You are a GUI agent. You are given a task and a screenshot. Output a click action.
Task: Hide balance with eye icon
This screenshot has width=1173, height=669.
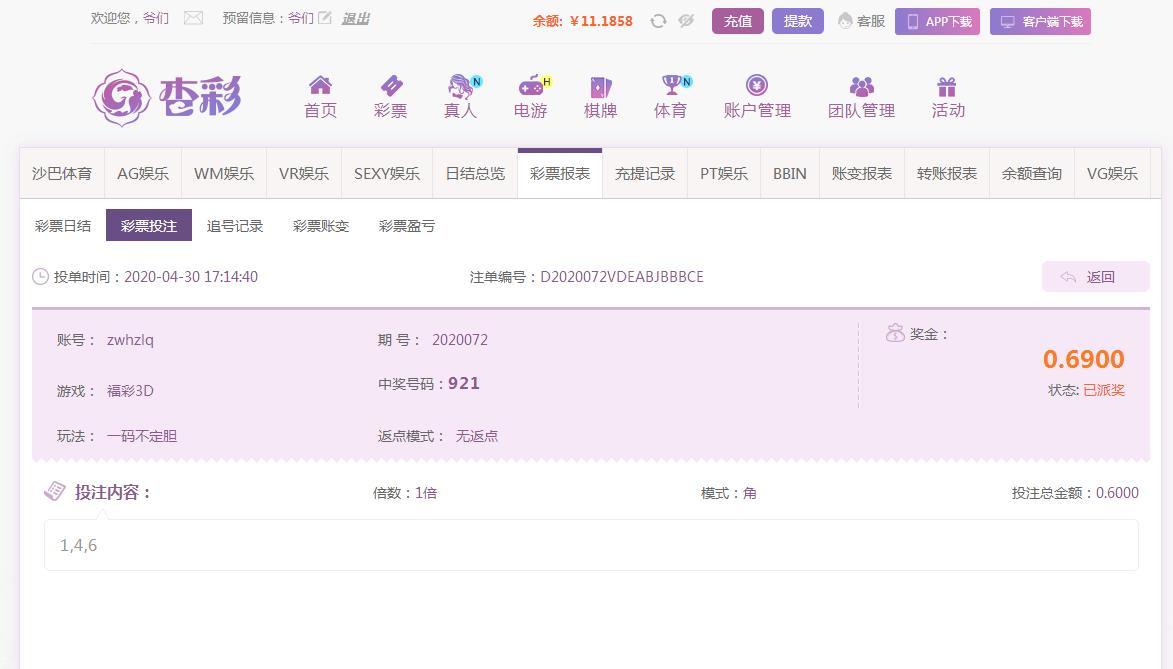pos(686,21)
